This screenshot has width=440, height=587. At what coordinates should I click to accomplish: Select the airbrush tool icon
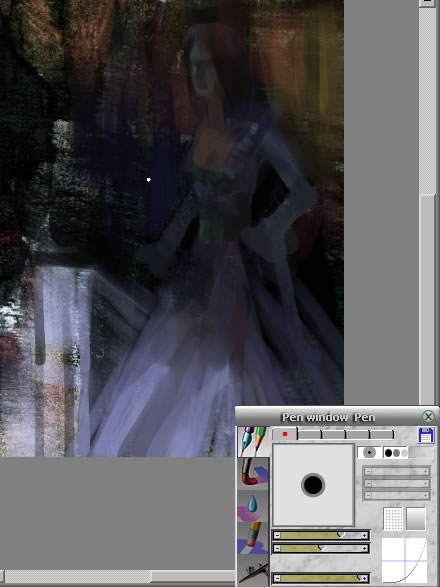[253, 570]
